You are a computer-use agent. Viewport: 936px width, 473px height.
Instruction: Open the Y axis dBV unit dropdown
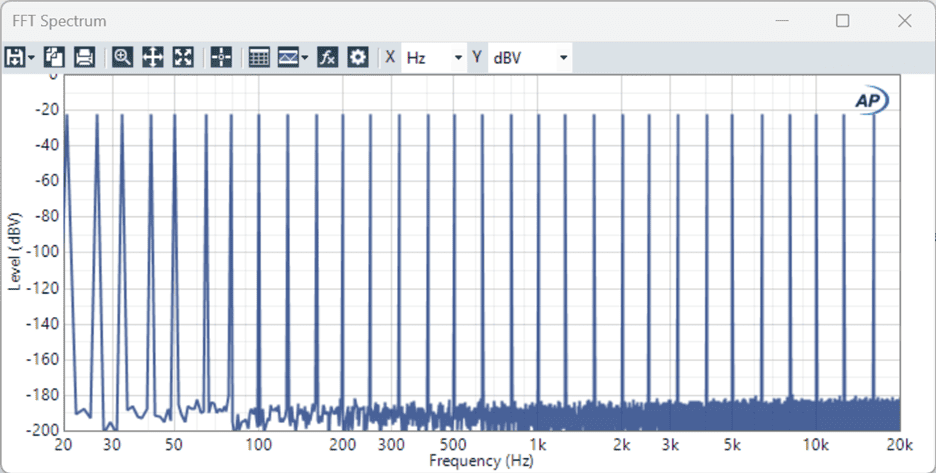pos(530,58)
